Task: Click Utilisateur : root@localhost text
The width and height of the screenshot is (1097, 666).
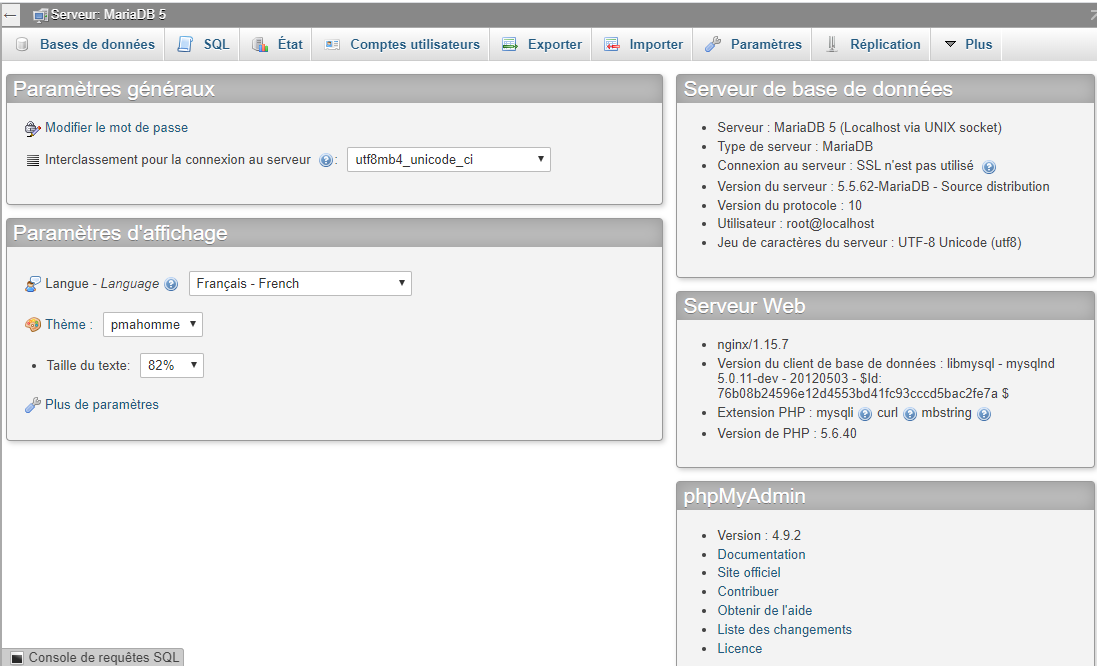Action: tap(795, 223)
